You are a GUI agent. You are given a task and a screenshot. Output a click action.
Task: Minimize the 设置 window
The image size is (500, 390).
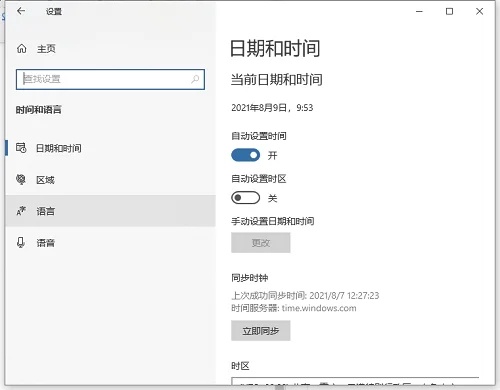tap(419, 11)
